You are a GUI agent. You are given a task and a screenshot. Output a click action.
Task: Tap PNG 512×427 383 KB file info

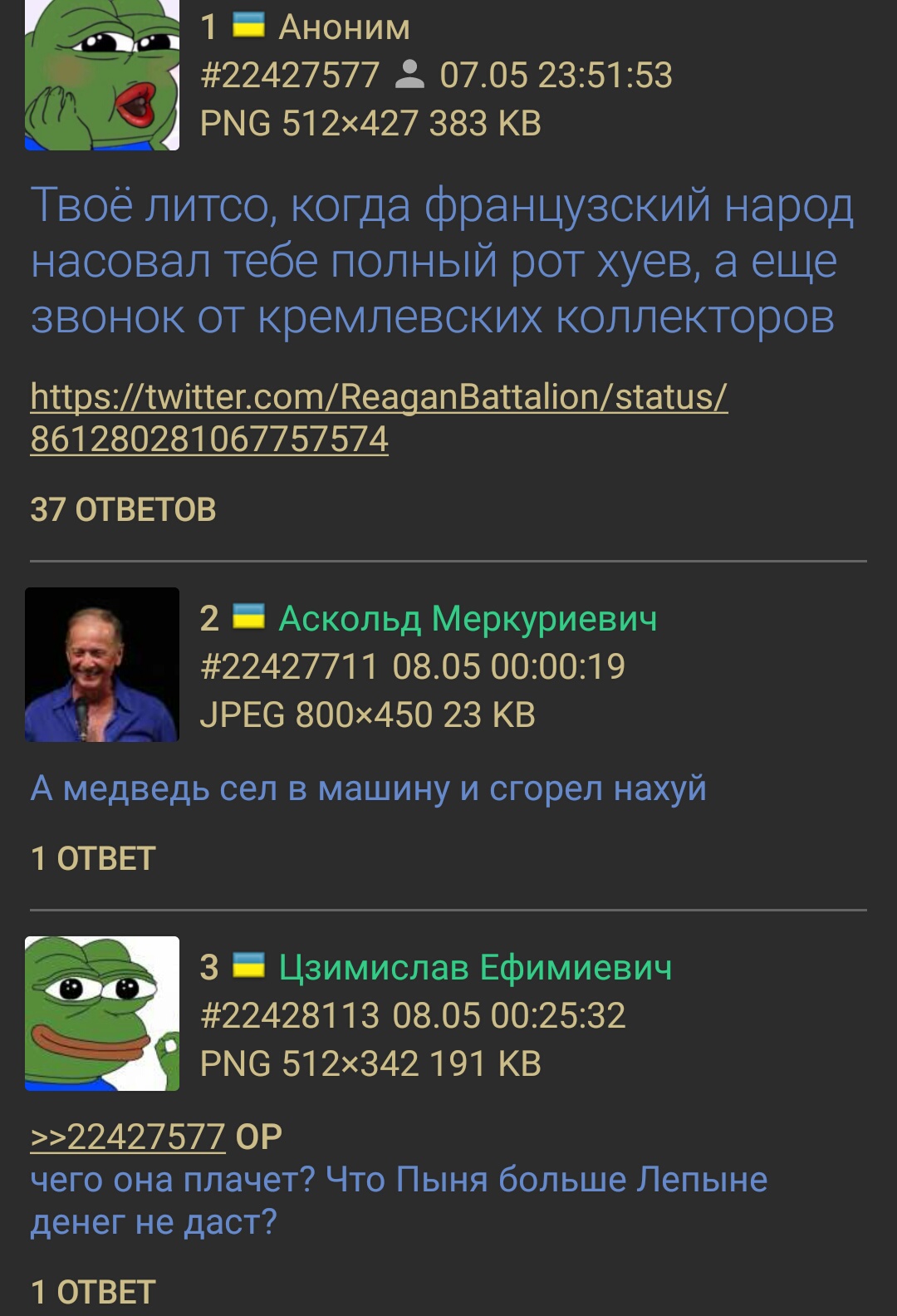click(x=370, y=124)
